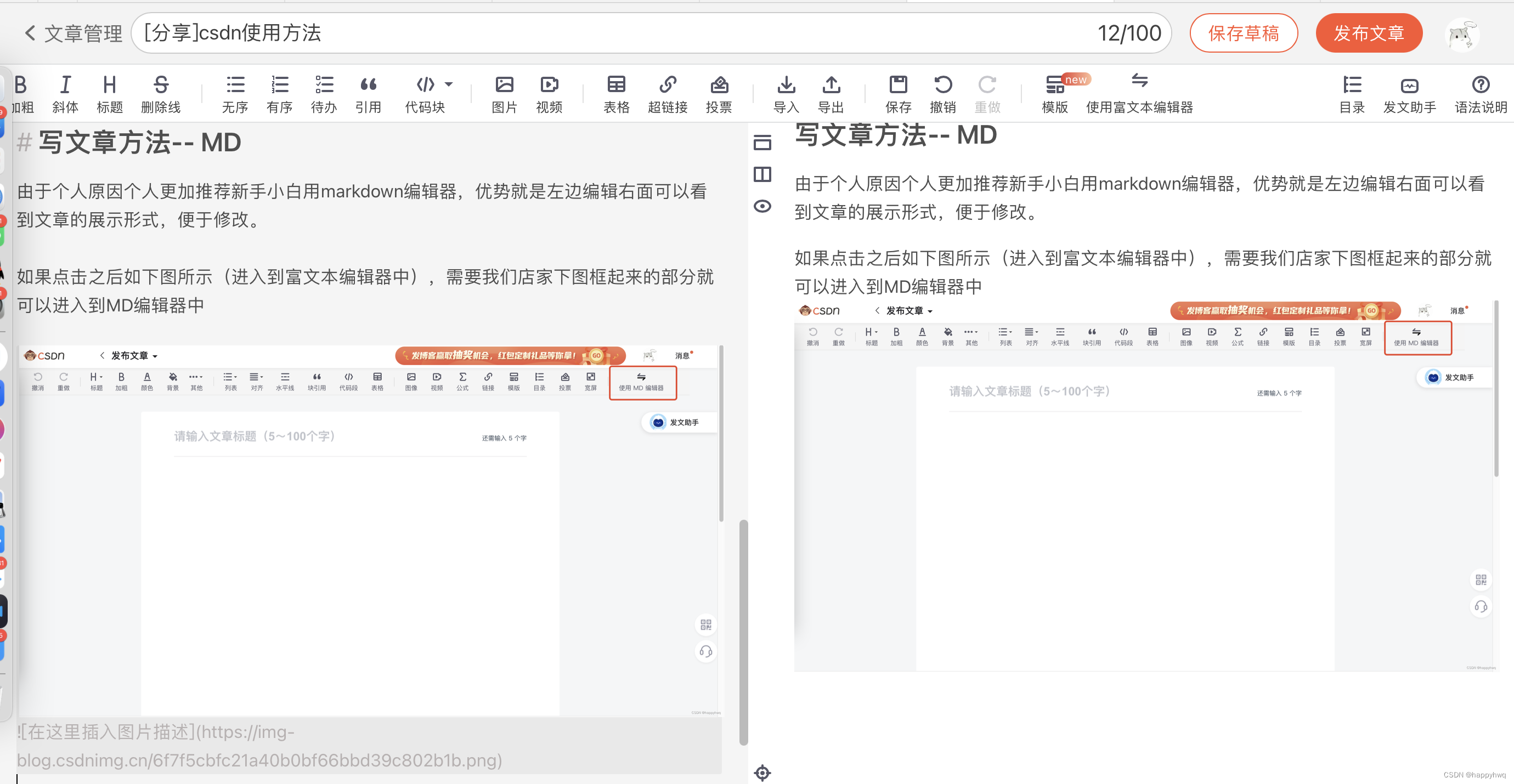Open the templates (模版) tool
1514x784 pixels.
click(1055, 94)
